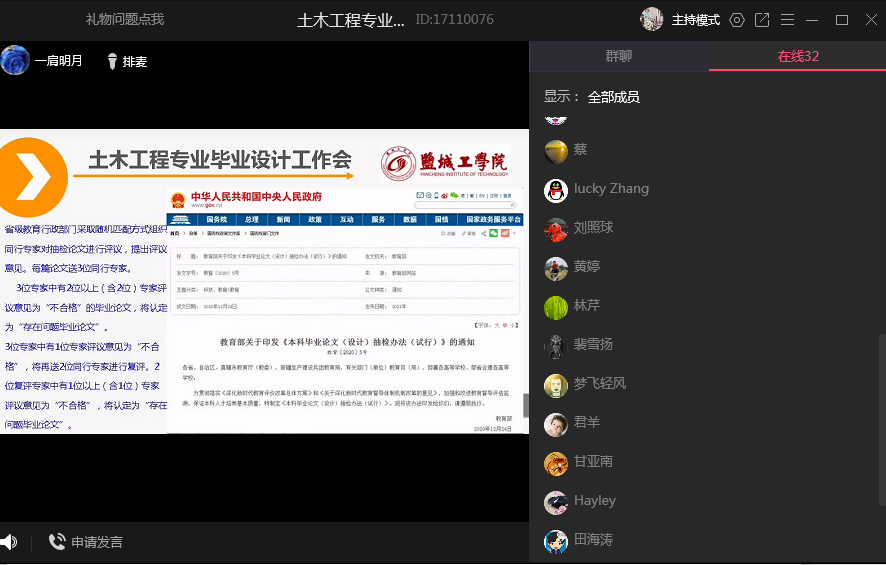Select member Hayley in the list
Viewport: 886px width, 565px height.
click(x=594, y=501)
